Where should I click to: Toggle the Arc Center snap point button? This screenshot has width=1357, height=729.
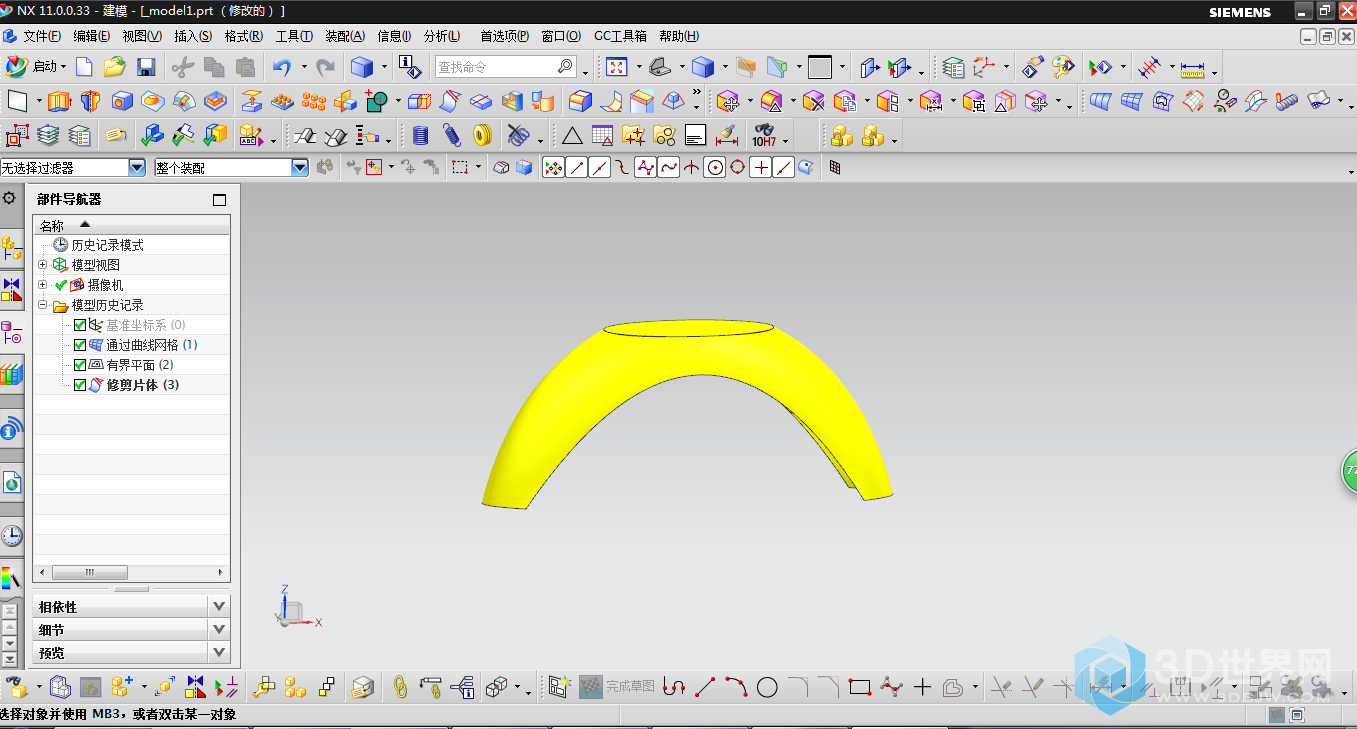click(714, 168)
